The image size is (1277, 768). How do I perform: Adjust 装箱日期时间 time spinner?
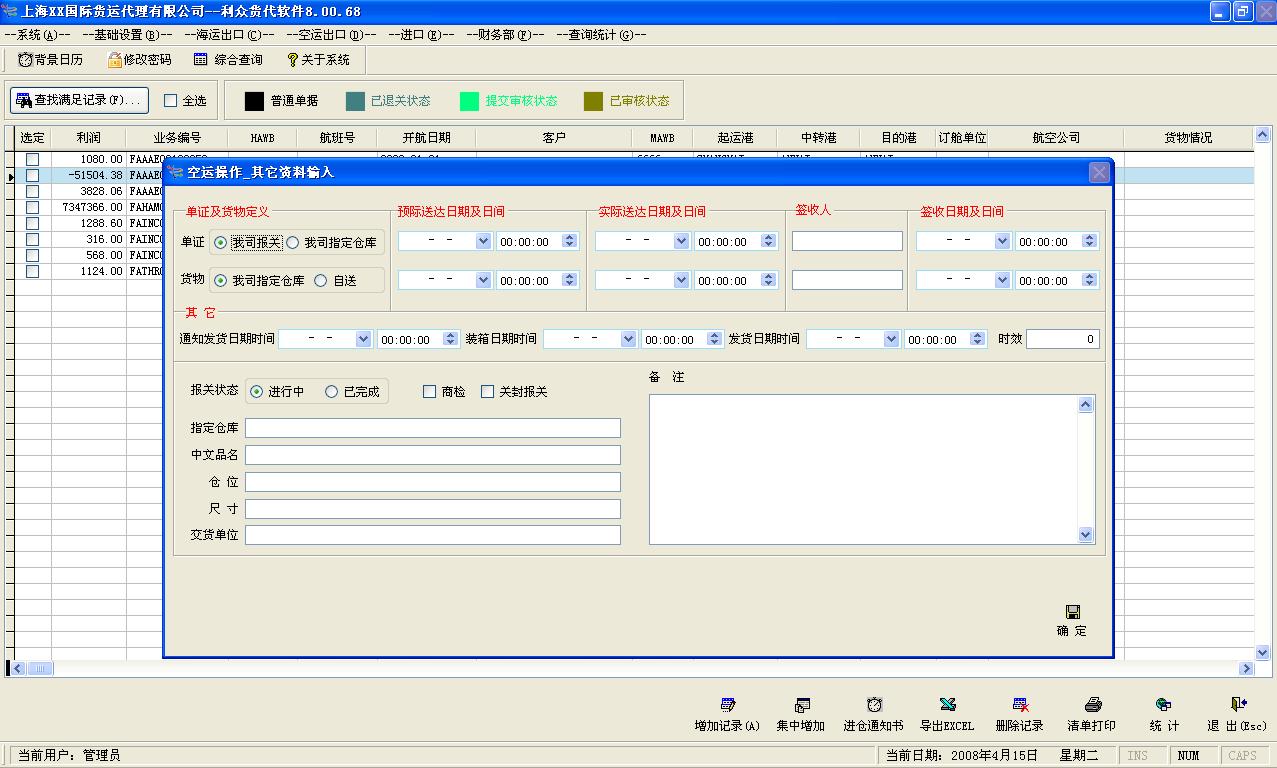pos(714,340)
